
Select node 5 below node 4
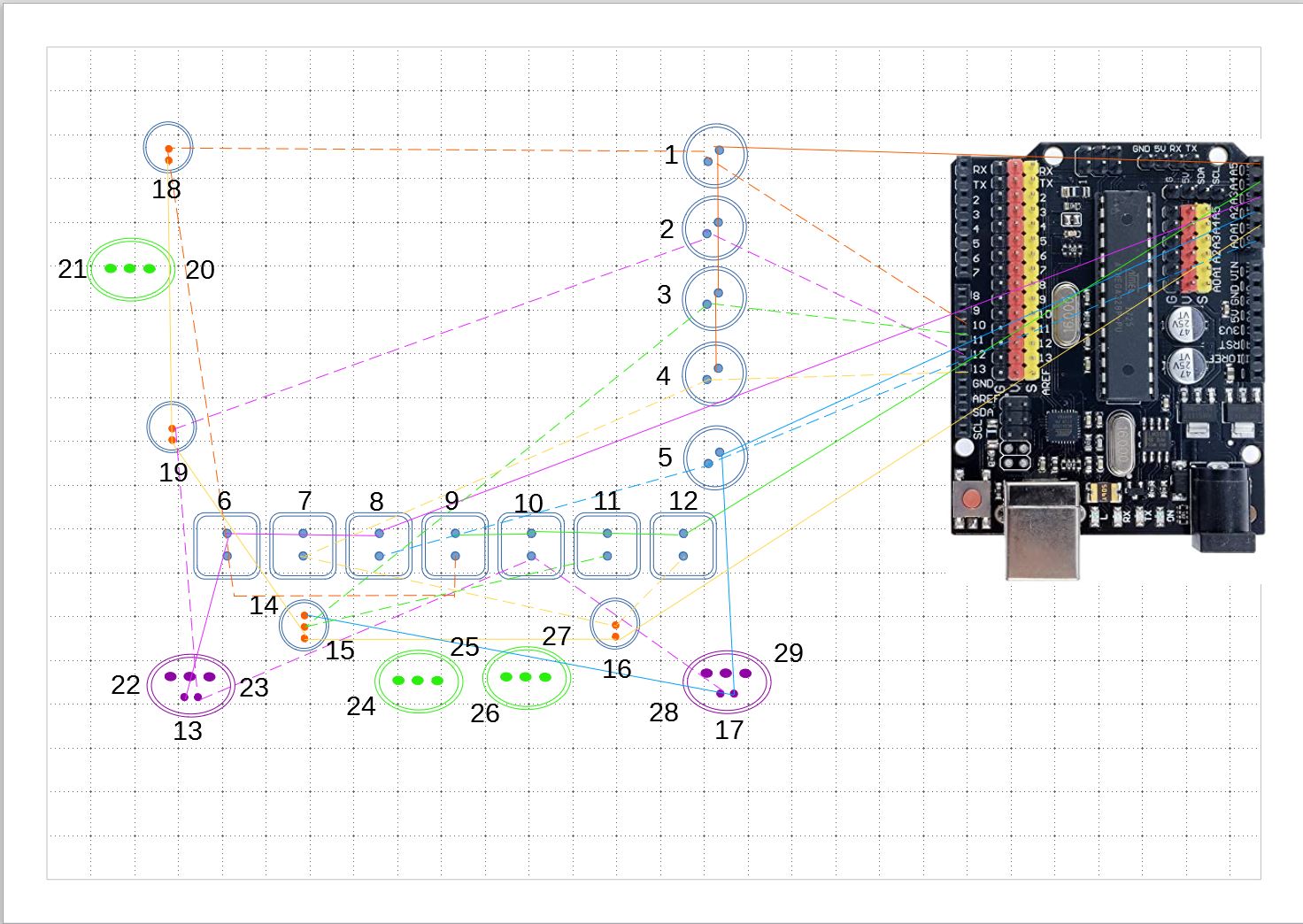click(716, 458)
